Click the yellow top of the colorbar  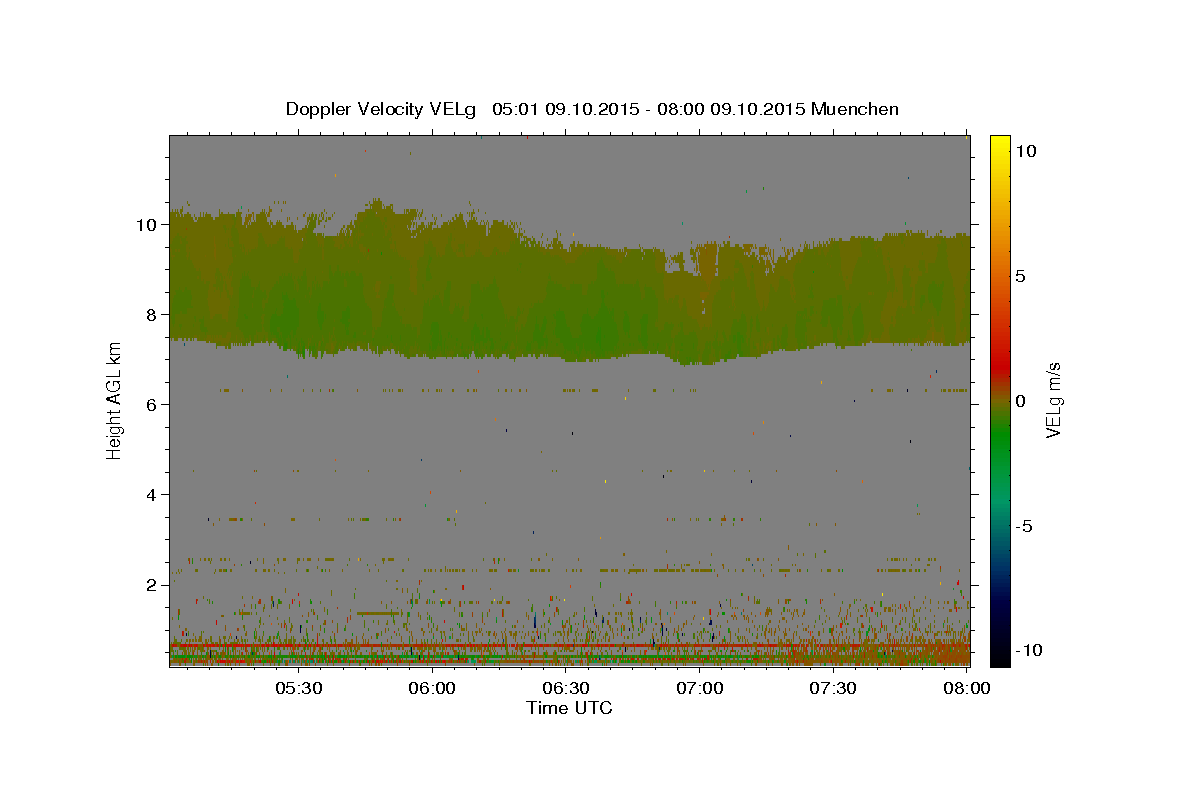click(x=1000, y=142)
